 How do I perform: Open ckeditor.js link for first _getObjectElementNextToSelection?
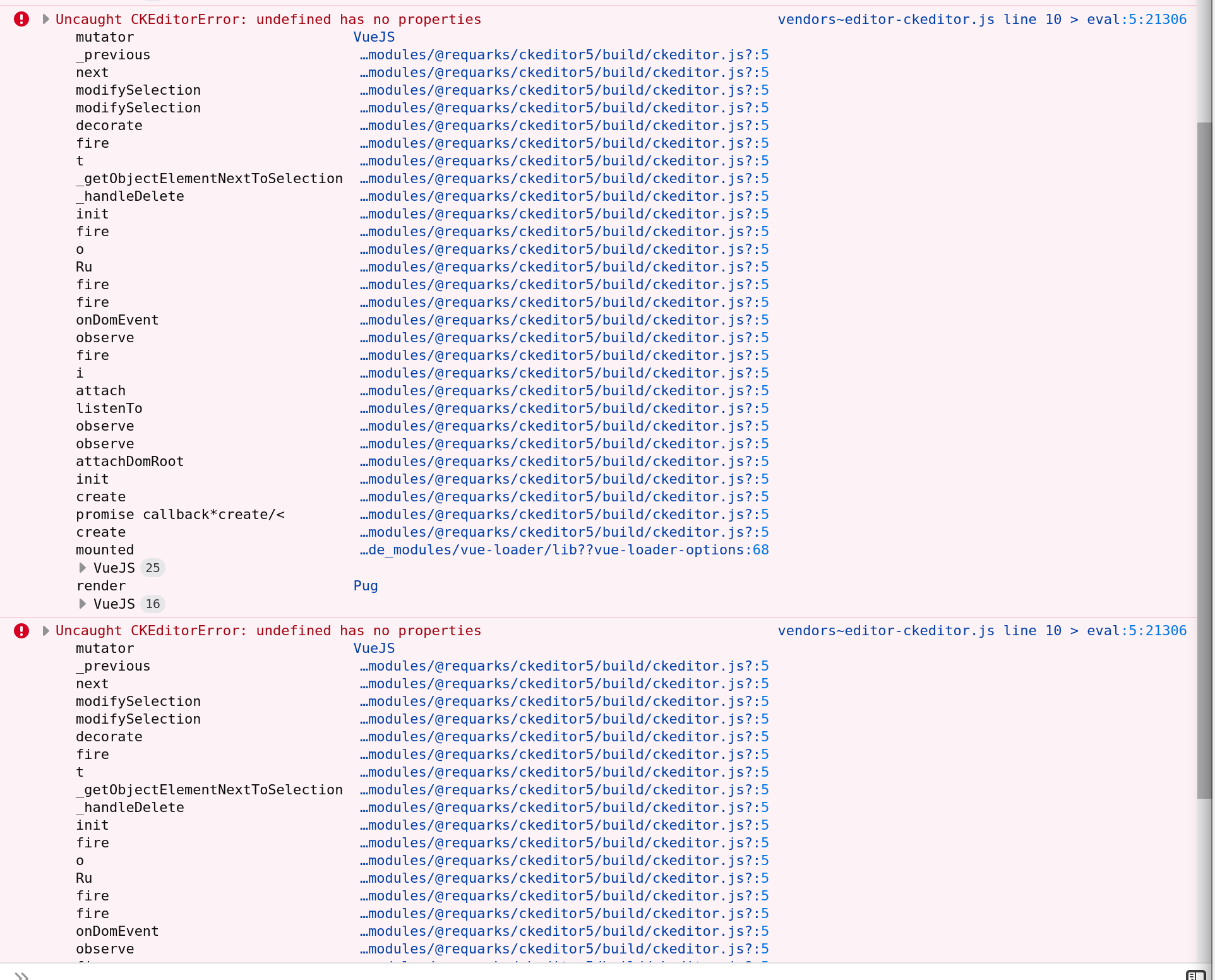click(x=564, y=179)
